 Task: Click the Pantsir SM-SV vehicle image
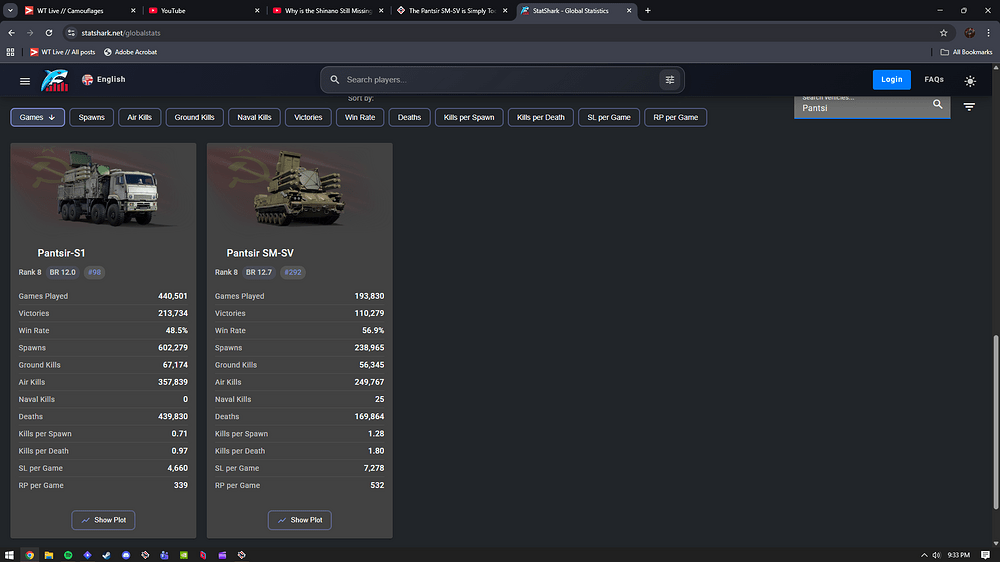pos(300,189)
